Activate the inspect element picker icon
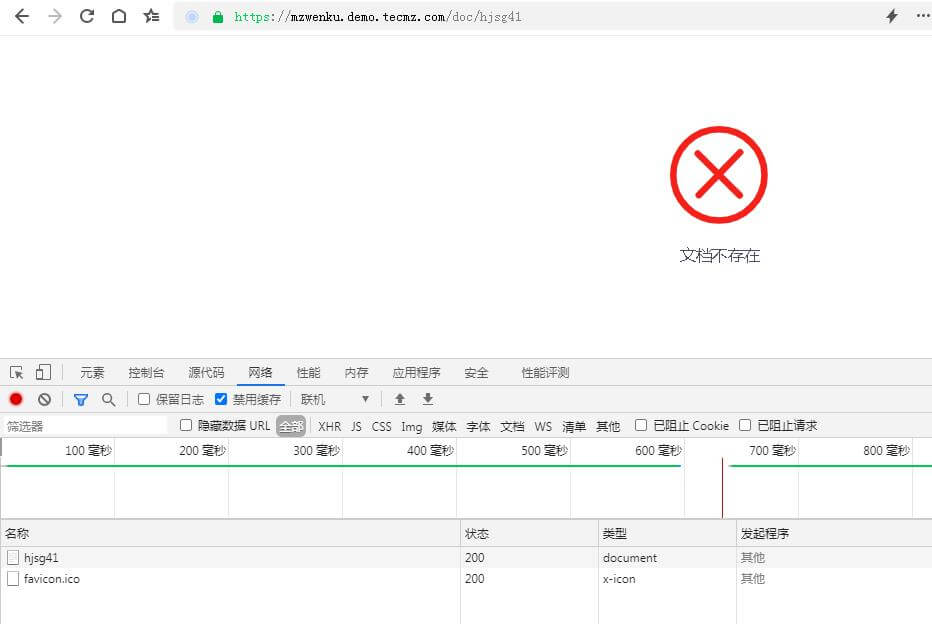The width and height of the screenshot is (932, 624). coord(17,373)
